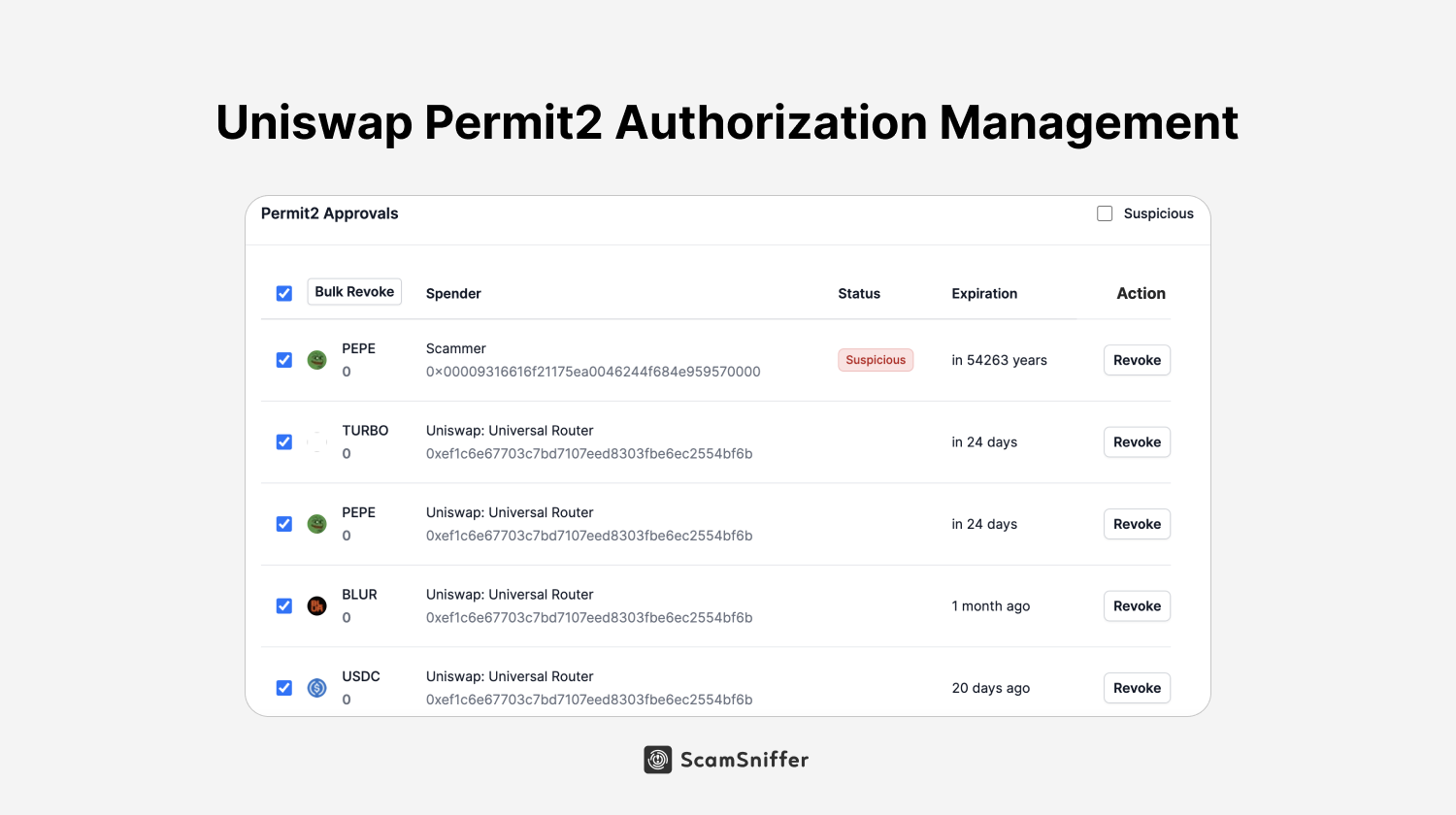Click the PEPE icon in the third approval row
The width and height of the screenshot is (1456, 815).
[x=316, y=523]
